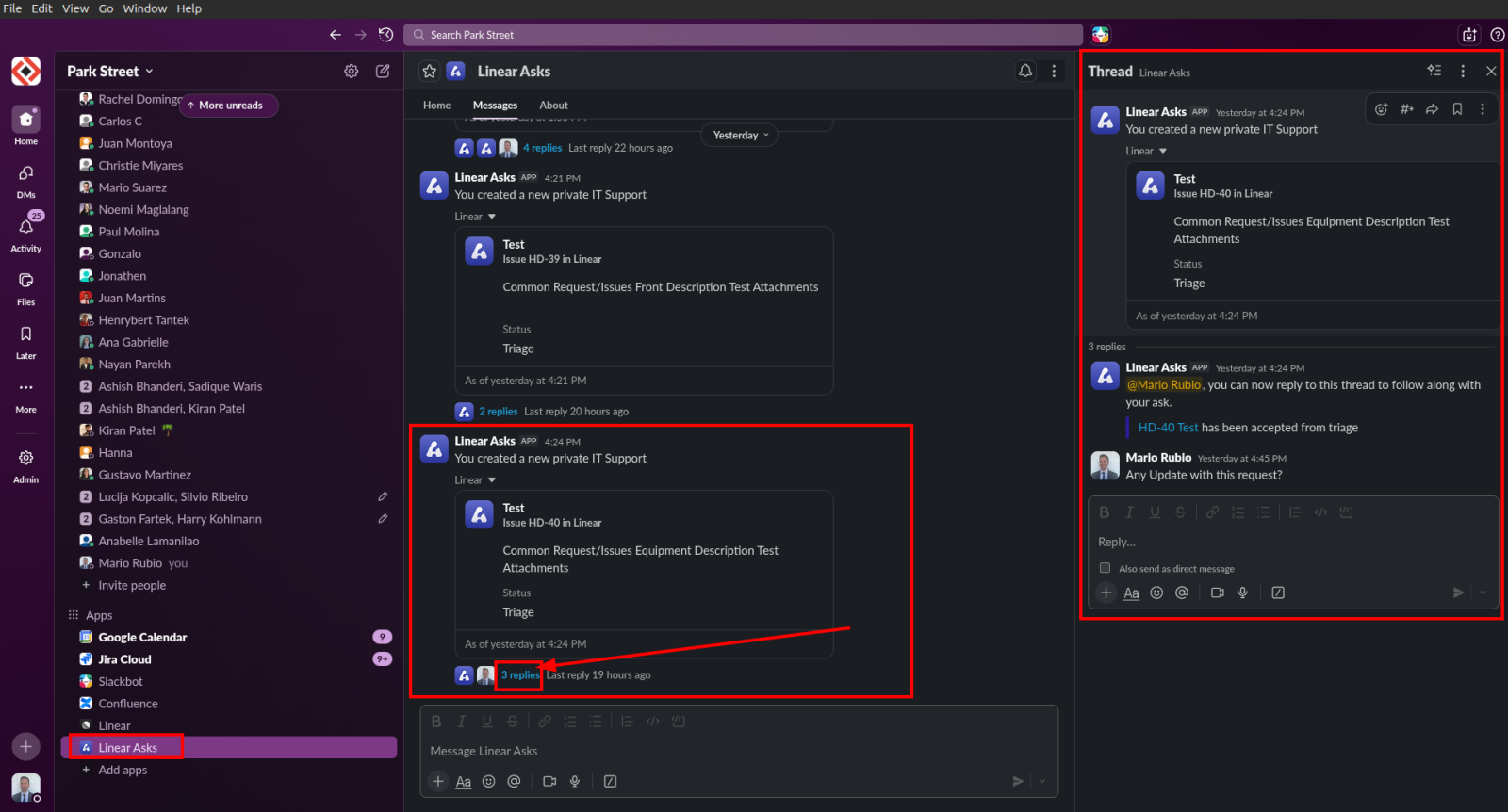Open the '2 replies' thread link
1508x812 pixels.
click(x=499, y=412)
